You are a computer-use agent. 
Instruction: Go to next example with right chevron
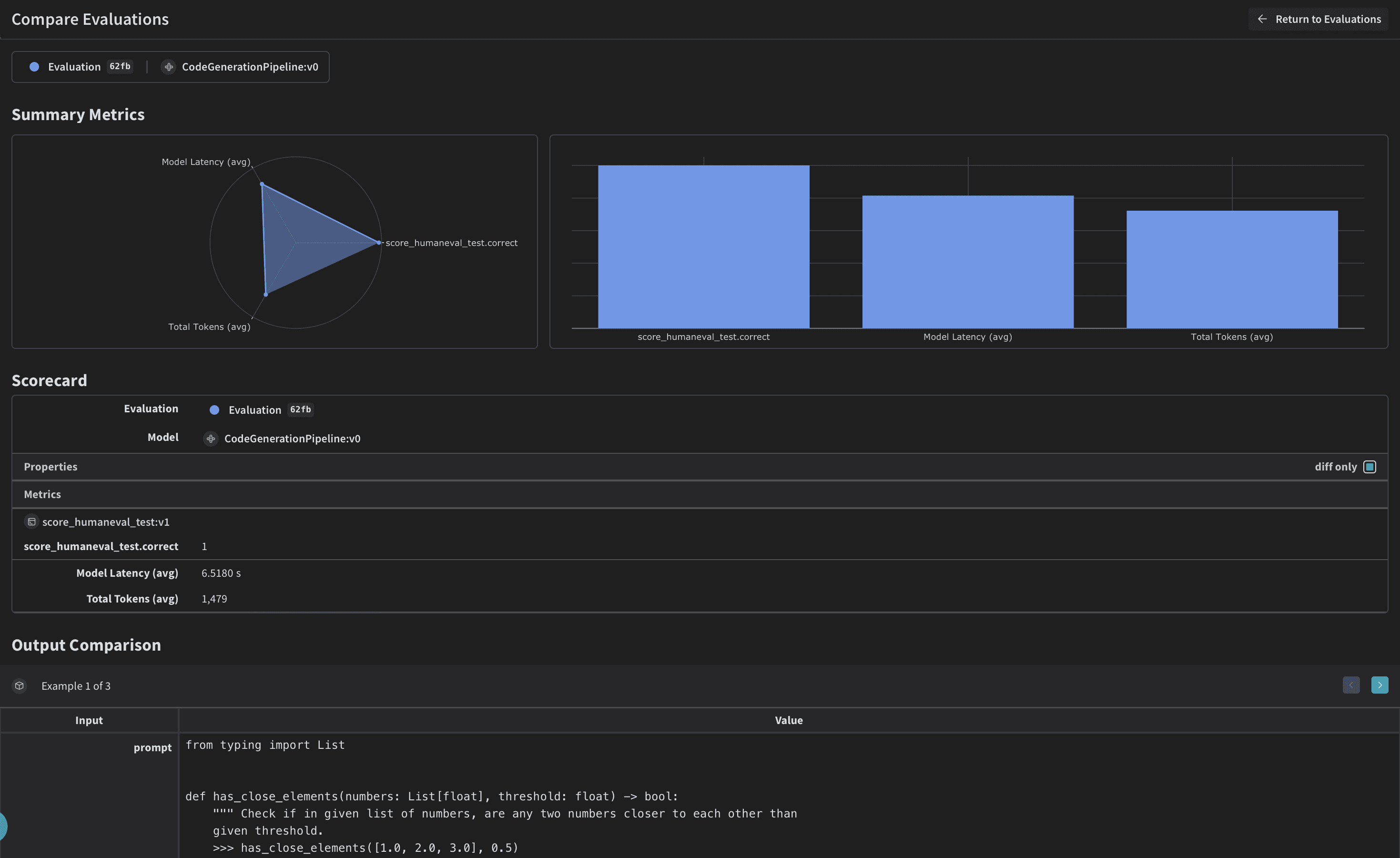[x=1380, y=685]
